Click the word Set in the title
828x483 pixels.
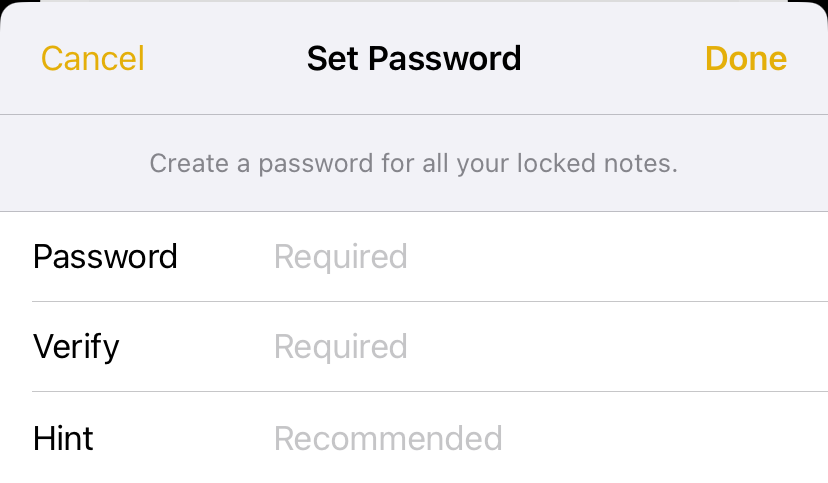click(x=333, y=58)
